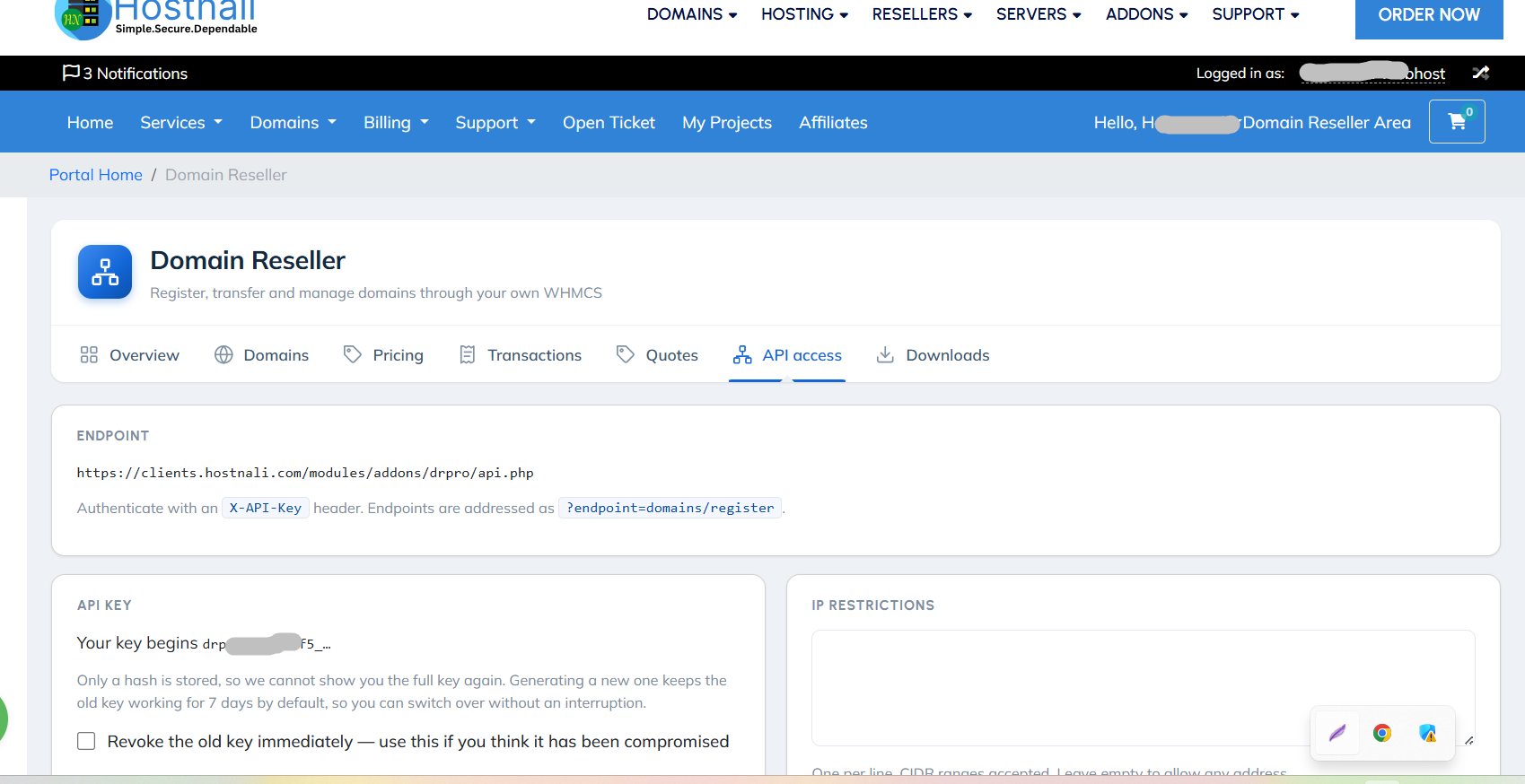Click the X-API-Key code label

[266, 508]
